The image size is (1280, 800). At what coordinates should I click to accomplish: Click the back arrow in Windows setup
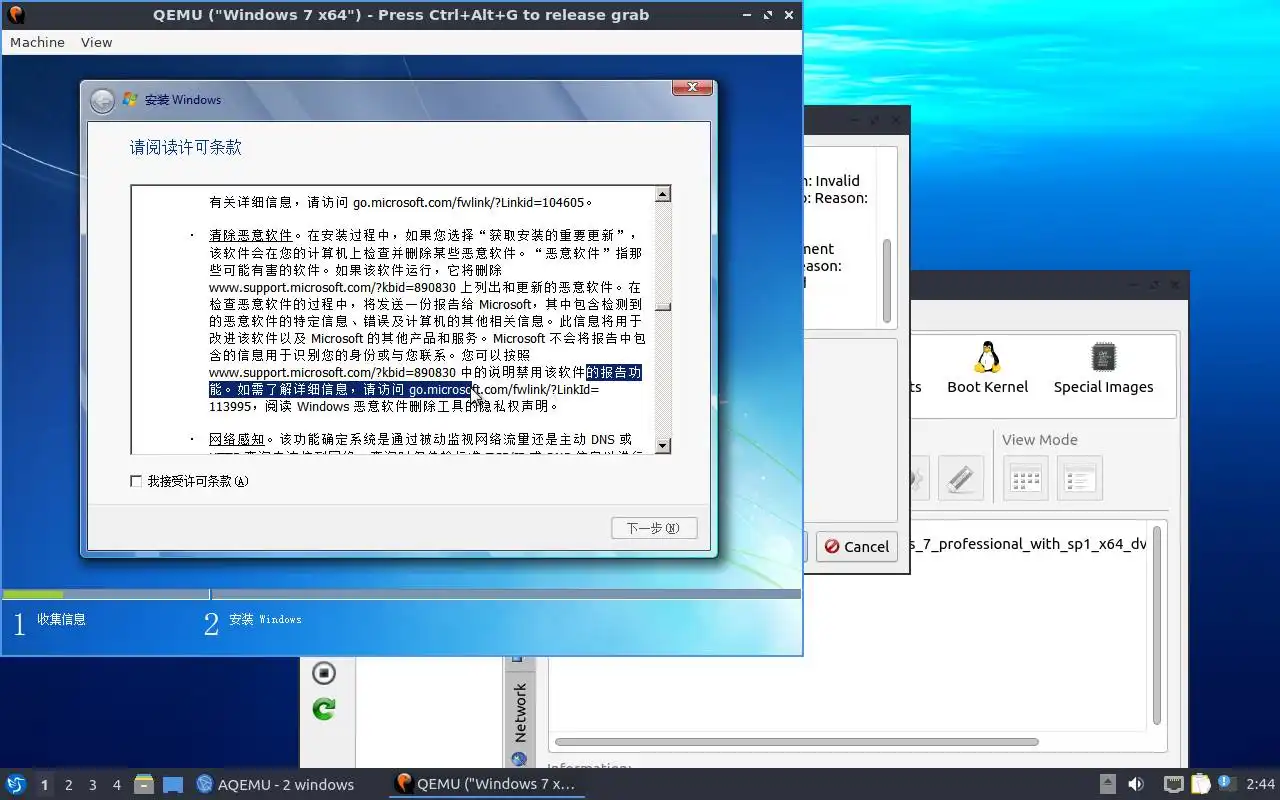coord(102,101)
